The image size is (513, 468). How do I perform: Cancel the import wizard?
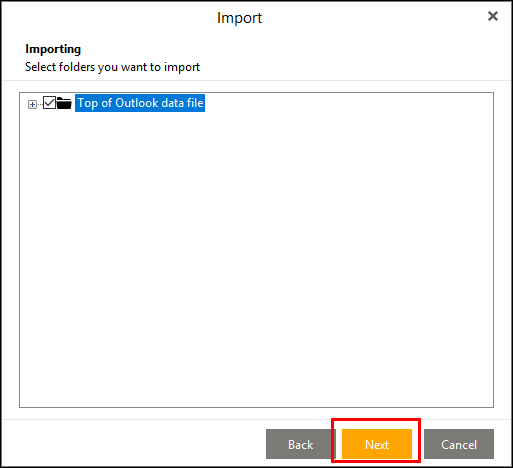[459, 444]
